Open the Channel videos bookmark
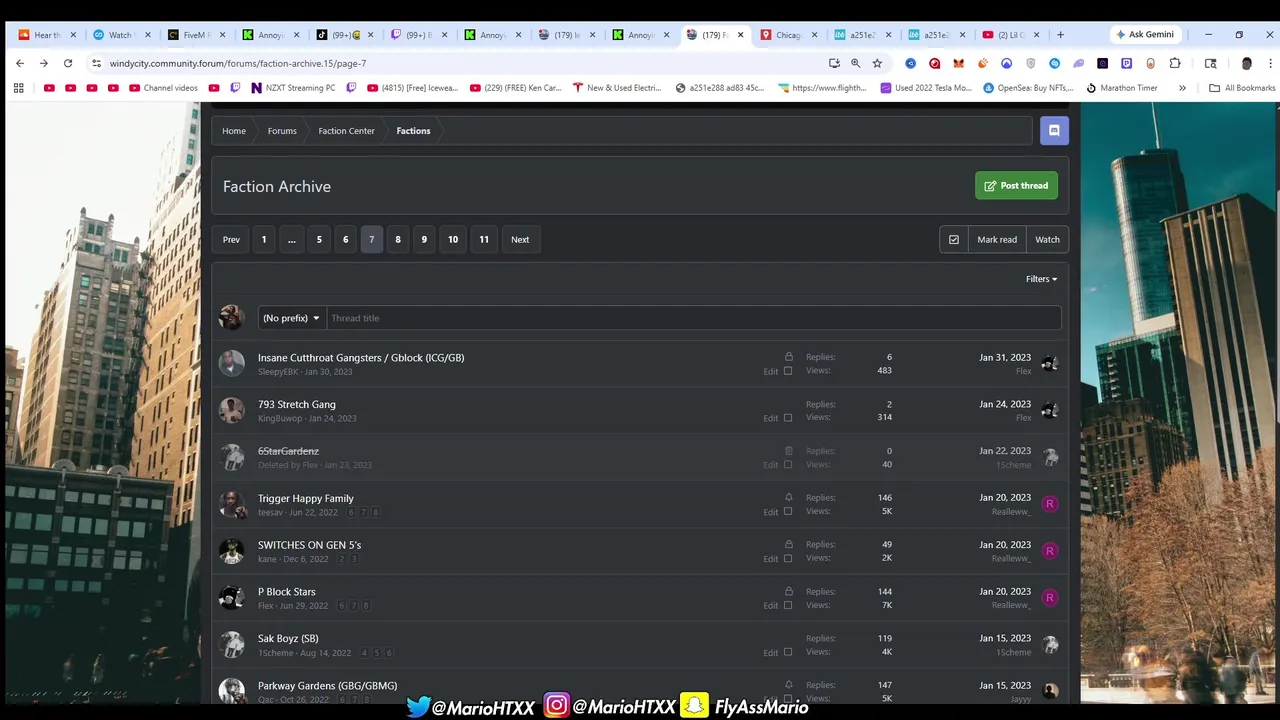Image resolution: width=1280 pixels, height=720 pixels. (163, 88)
